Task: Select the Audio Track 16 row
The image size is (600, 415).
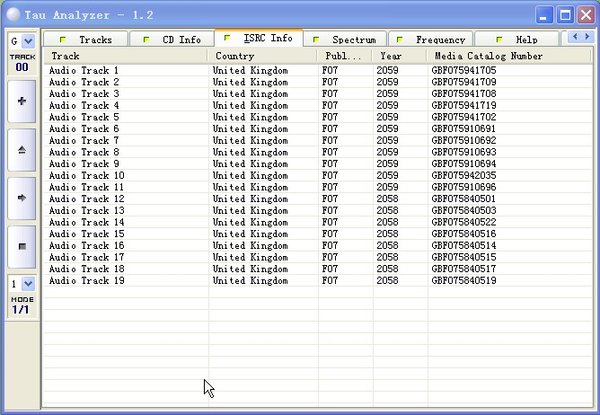Action: coord(318,246)
